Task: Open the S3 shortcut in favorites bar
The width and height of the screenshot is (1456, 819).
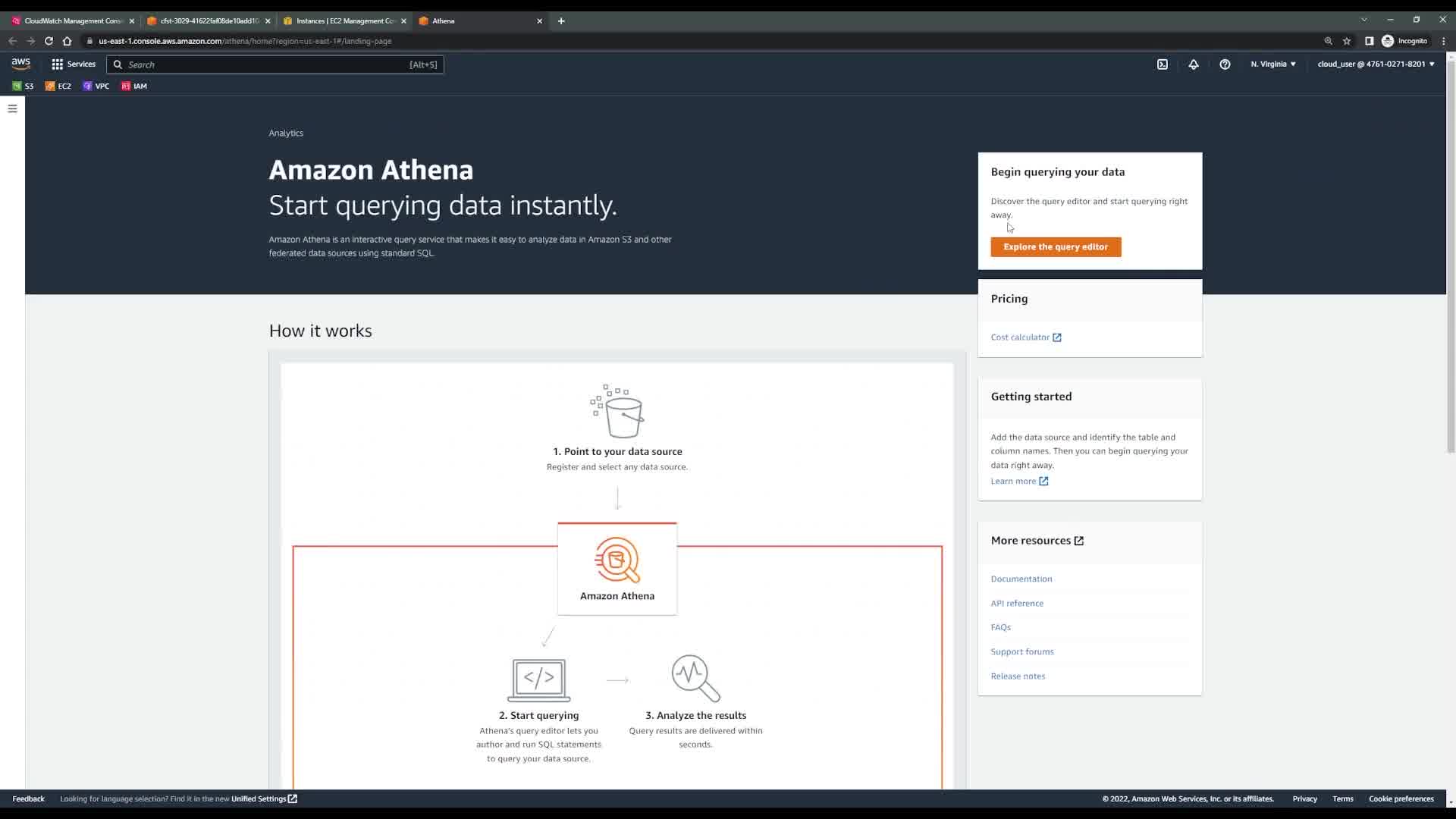Action: coord(23,86)
